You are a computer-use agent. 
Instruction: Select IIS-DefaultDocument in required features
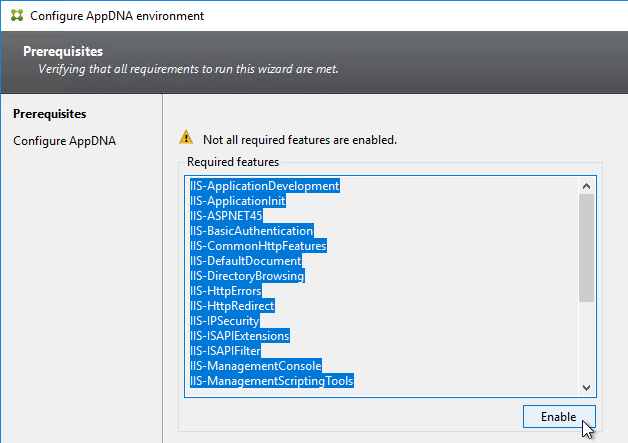point(246,261)
